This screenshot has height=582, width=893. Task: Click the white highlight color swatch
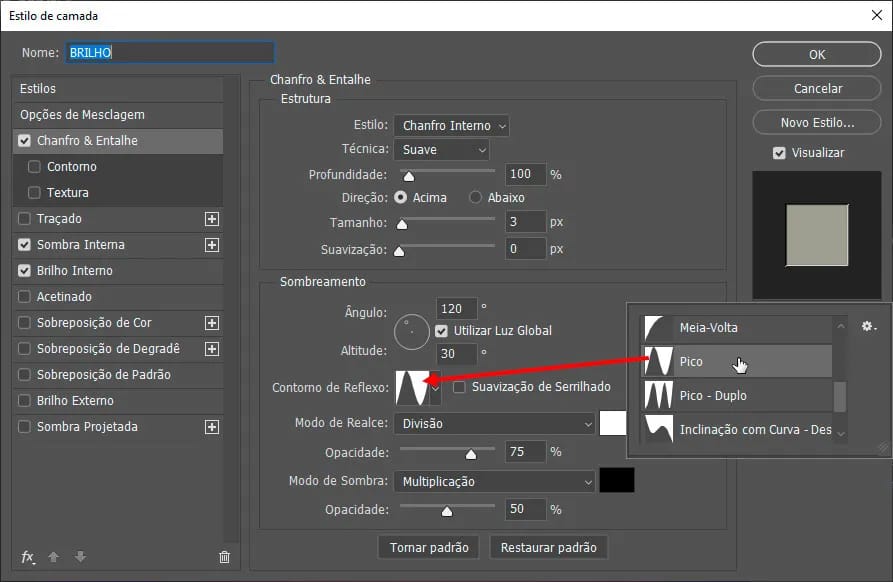613,423
